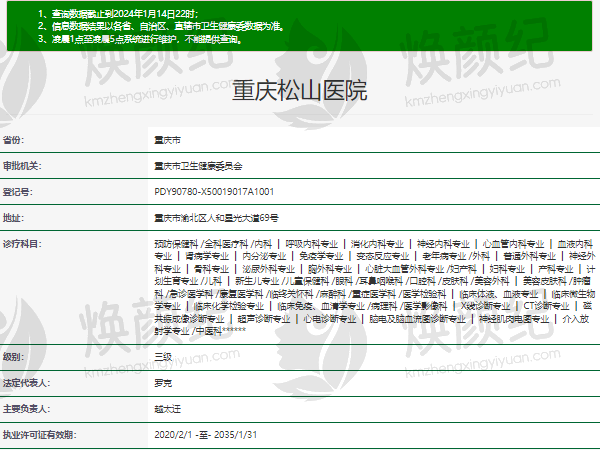The height and width of the screenshot is (450, 600).
Task: Click the province value 重庆市
Action: coord(168,140)
